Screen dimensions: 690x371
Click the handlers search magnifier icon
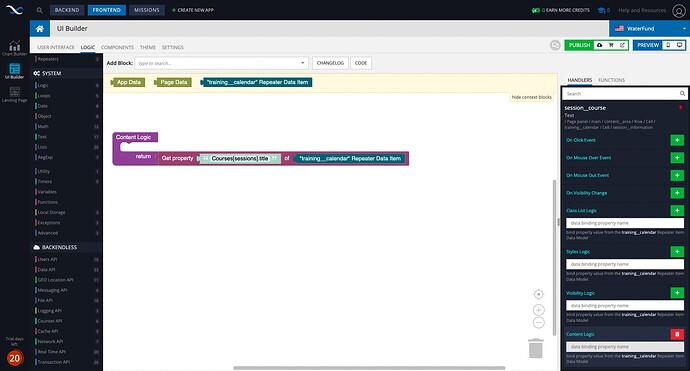tap(682, 93)
